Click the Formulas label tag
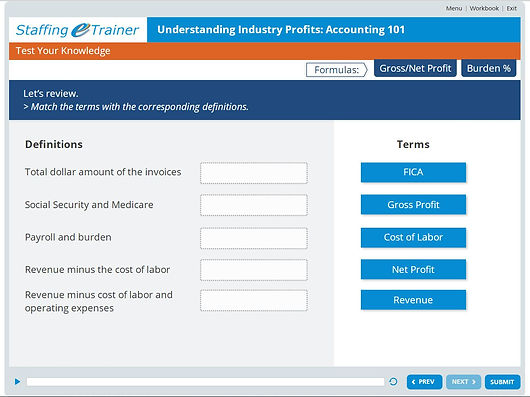 pyautogui.click(x=337, y=70)
